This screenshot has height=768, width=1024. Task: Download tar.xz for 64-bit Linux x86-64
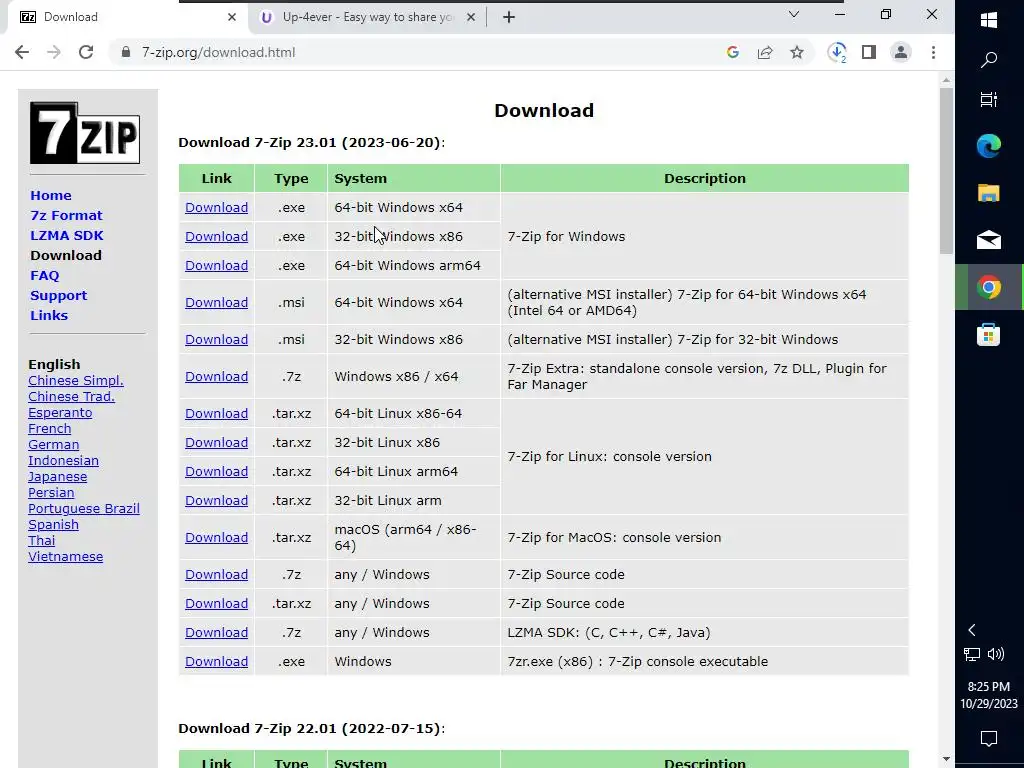216,413
